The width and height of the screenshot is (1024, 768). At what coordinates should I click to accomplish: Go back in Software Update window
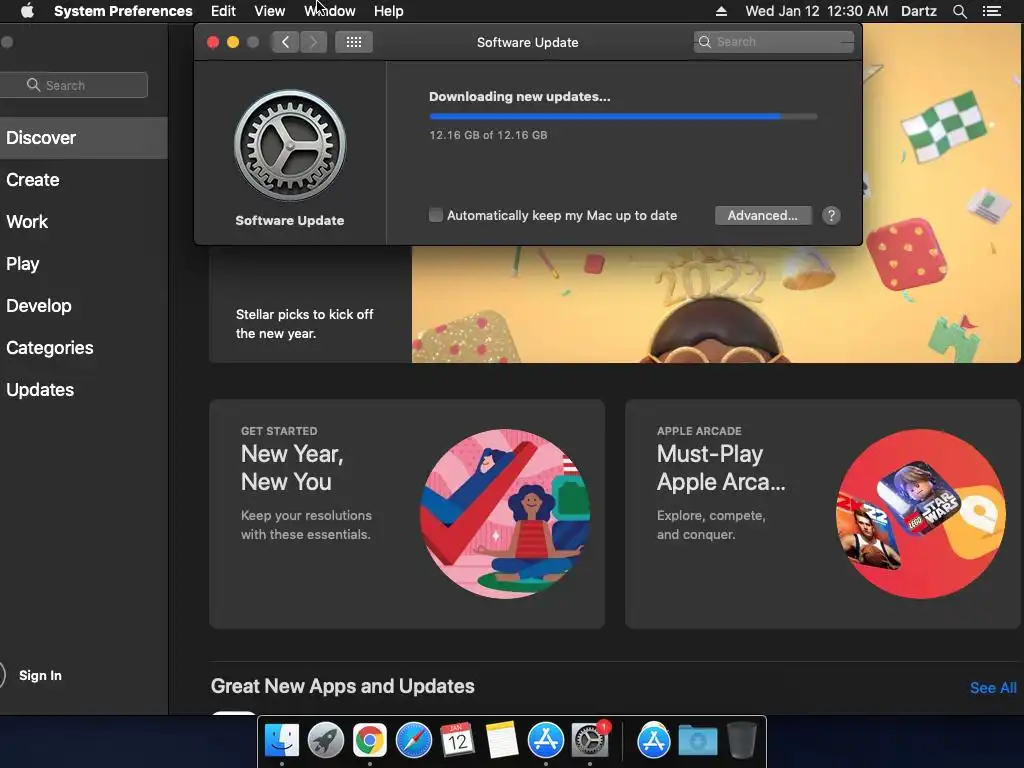[x=285, y=42]
